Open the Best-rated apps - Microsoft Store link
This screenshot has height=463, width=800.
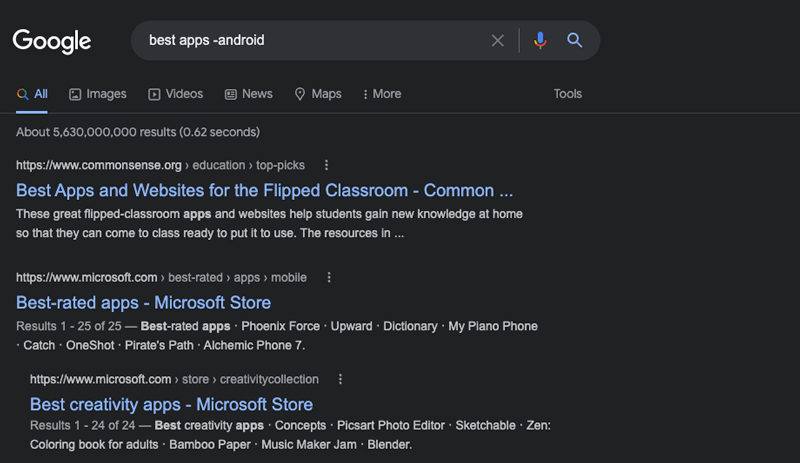click(x=143, y=303)
